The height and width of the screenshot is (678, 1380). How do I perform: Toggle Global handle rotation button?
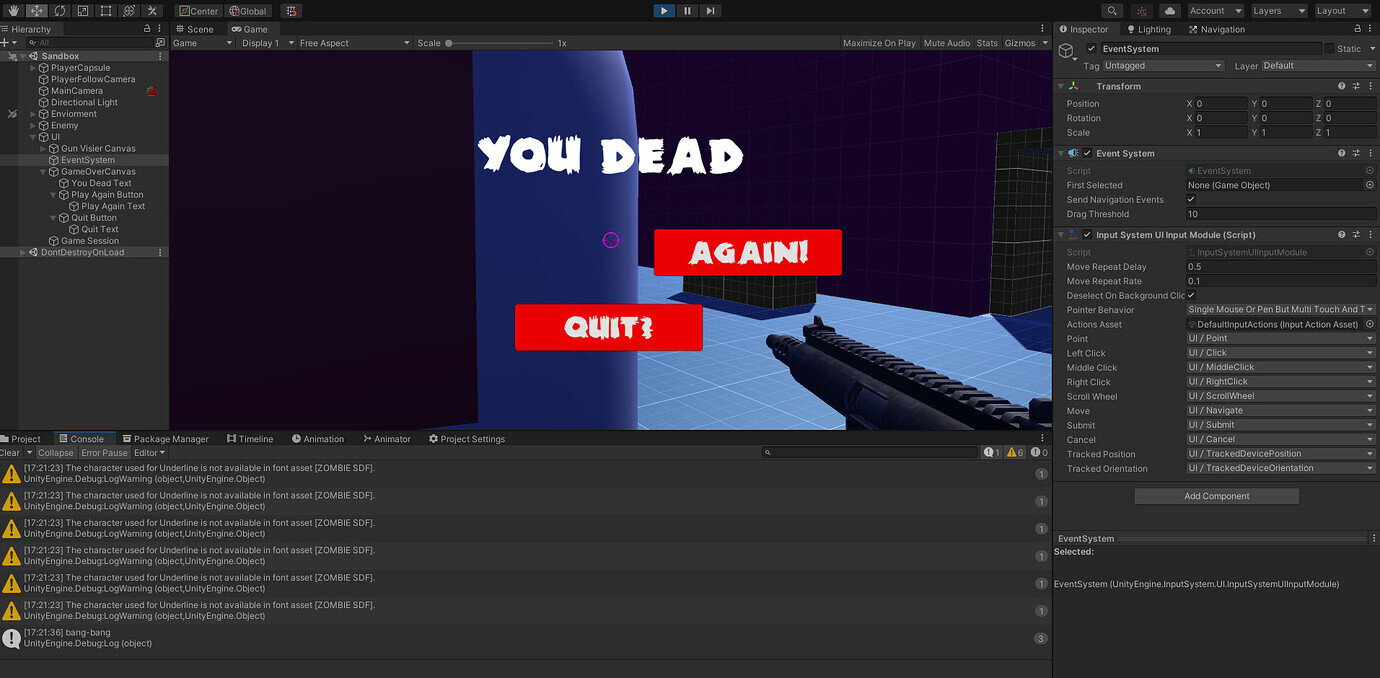[x=249, y=10]
